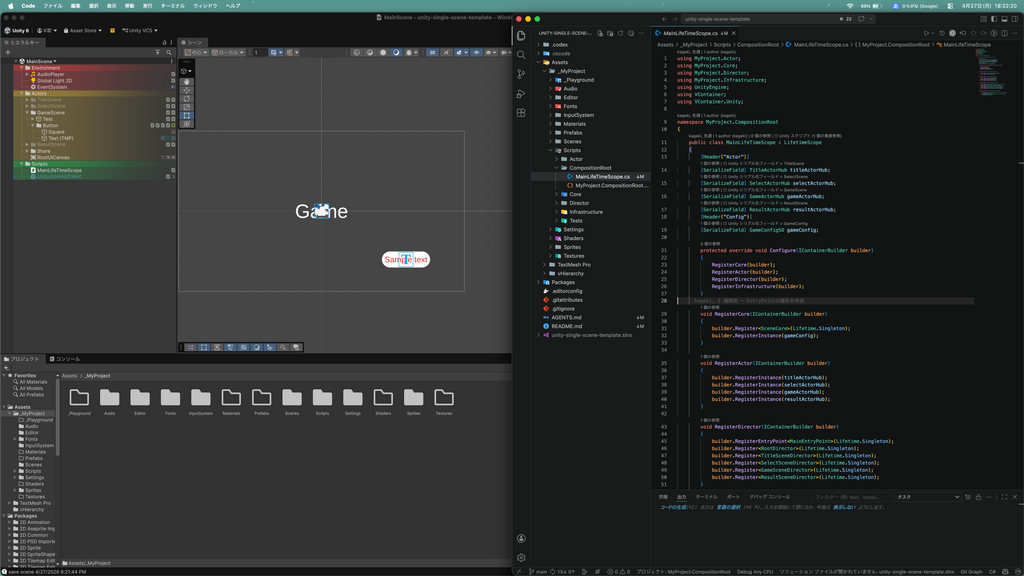This screenshot has width=1024, height=576.
Task: Switch to the ターミナル tab in VS Code panel
Action: coord(707,497)
